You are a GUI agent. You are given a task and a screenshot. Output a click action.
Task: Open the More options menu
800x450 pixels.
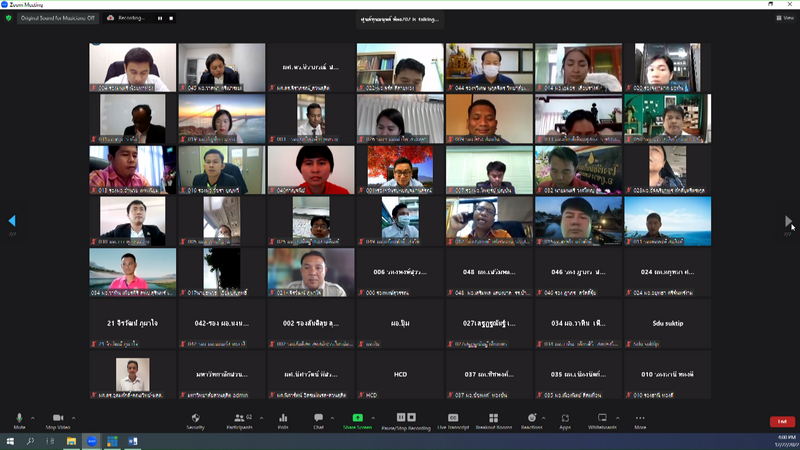coord(640,421)
